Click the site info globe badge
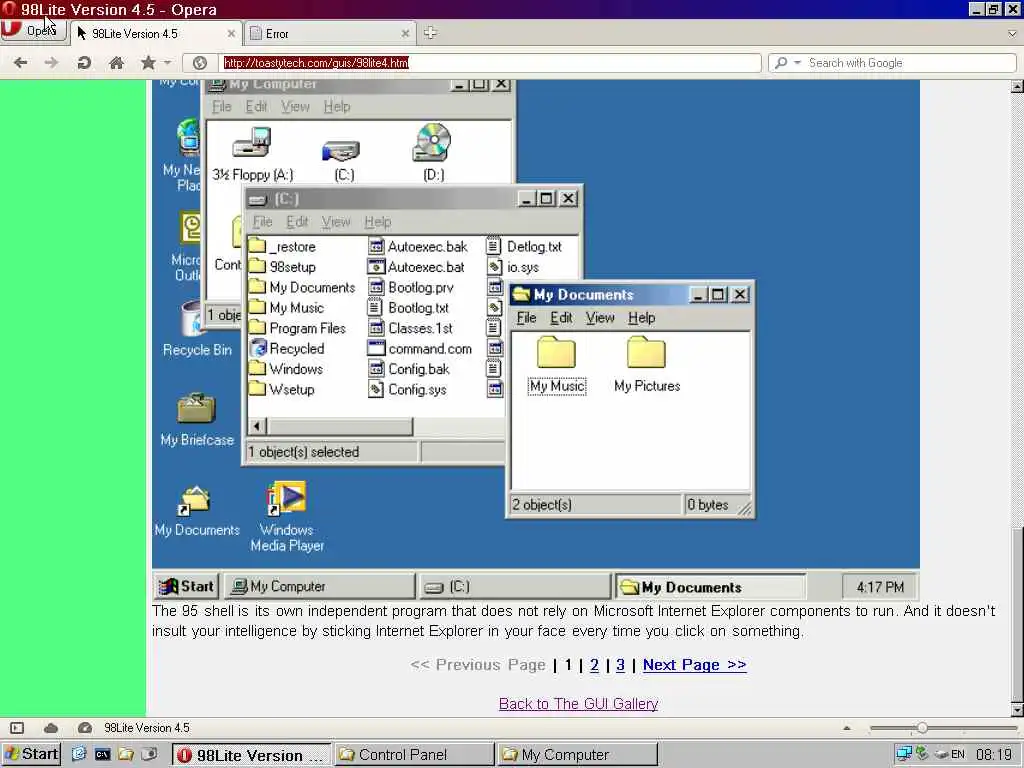The image size is (1024, 768). click(x=200, y=63)
